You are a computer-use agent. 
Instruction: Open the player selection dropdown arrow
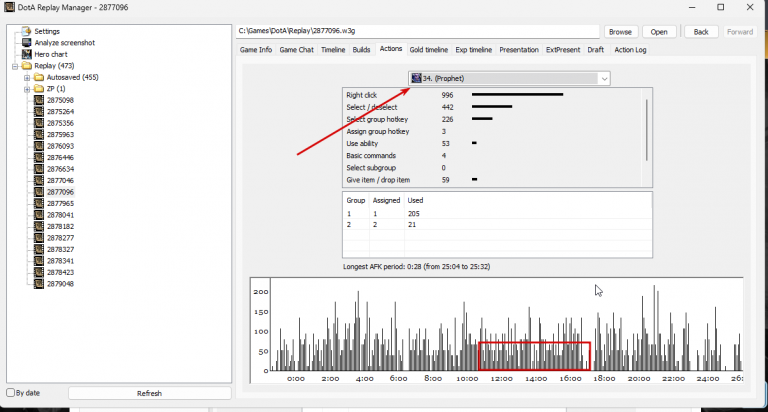click(x=604, y=78)
